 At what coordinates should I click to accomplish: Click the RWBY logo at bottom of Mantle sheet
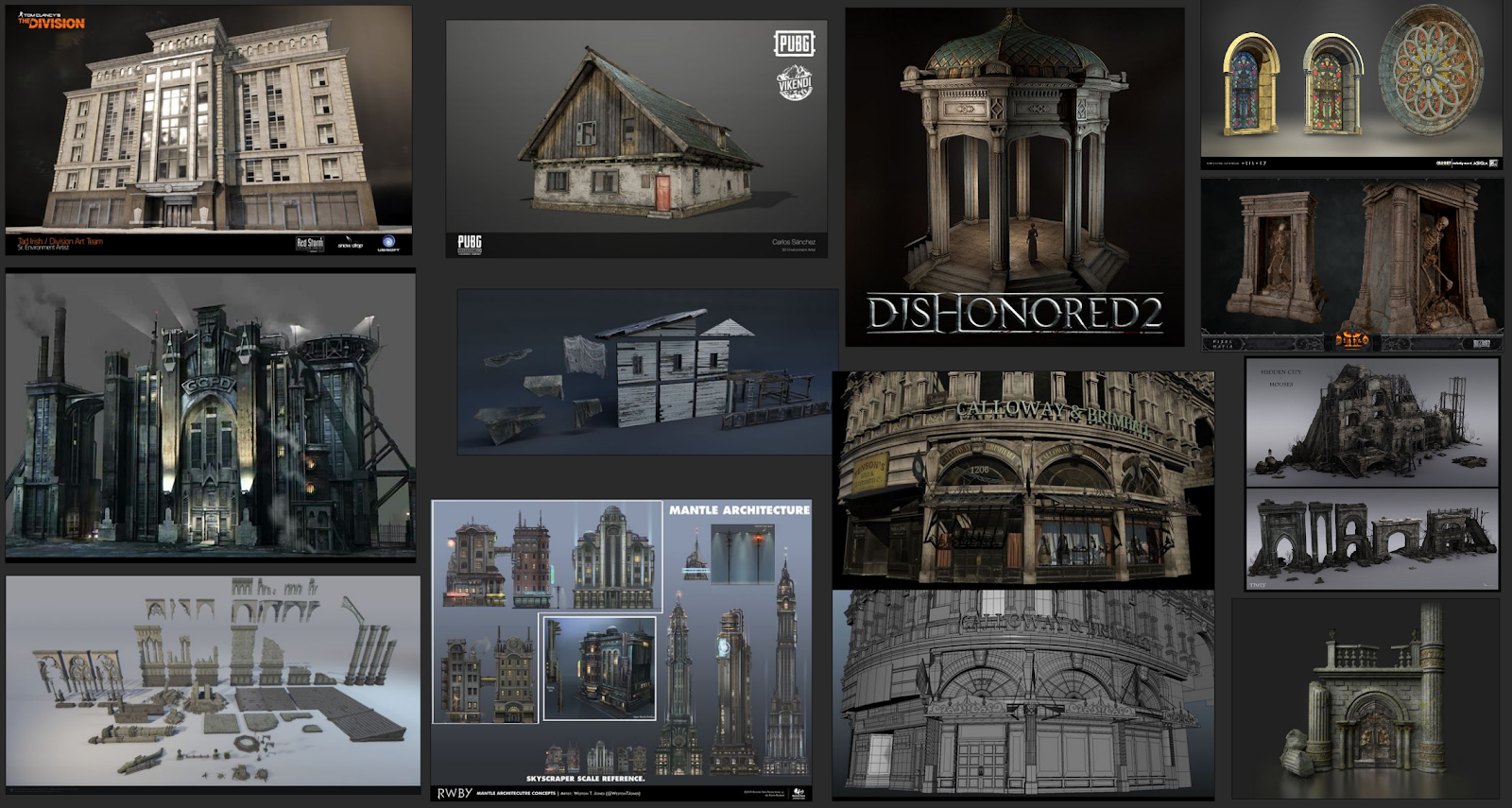[x=455, y=793]
